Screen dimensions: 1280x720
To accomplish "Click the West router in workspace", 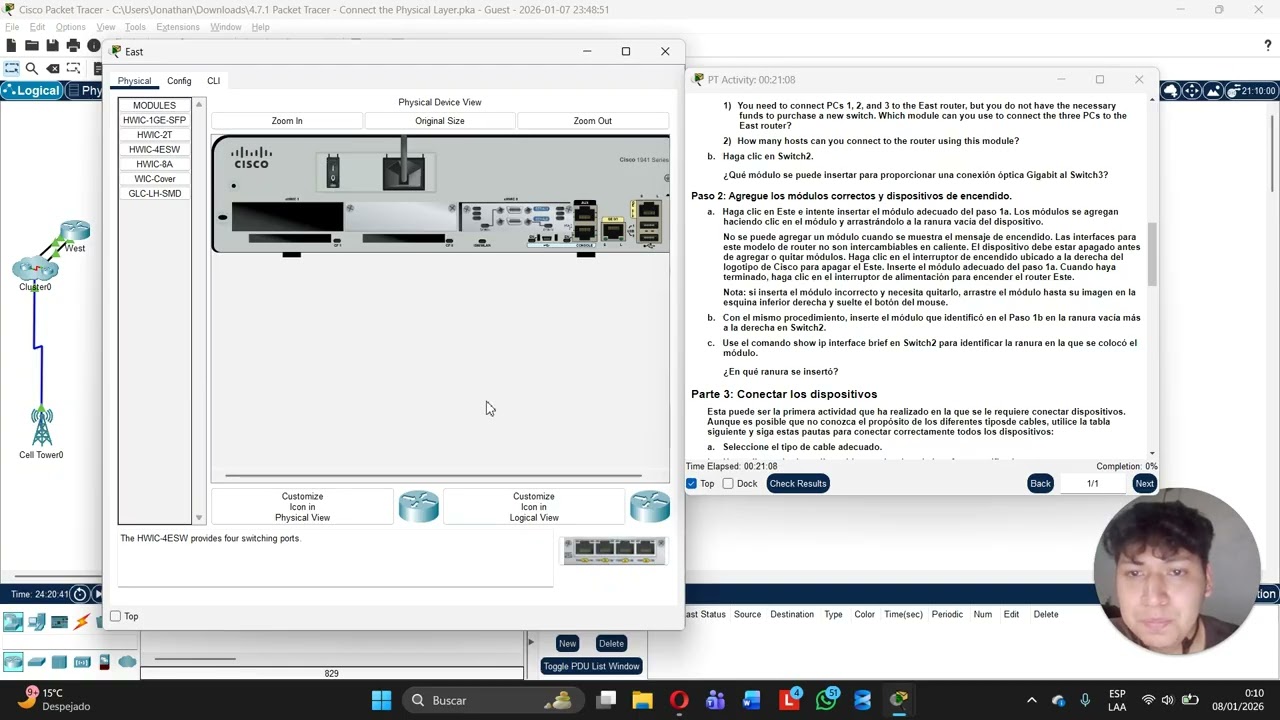I will pos(74,233).
